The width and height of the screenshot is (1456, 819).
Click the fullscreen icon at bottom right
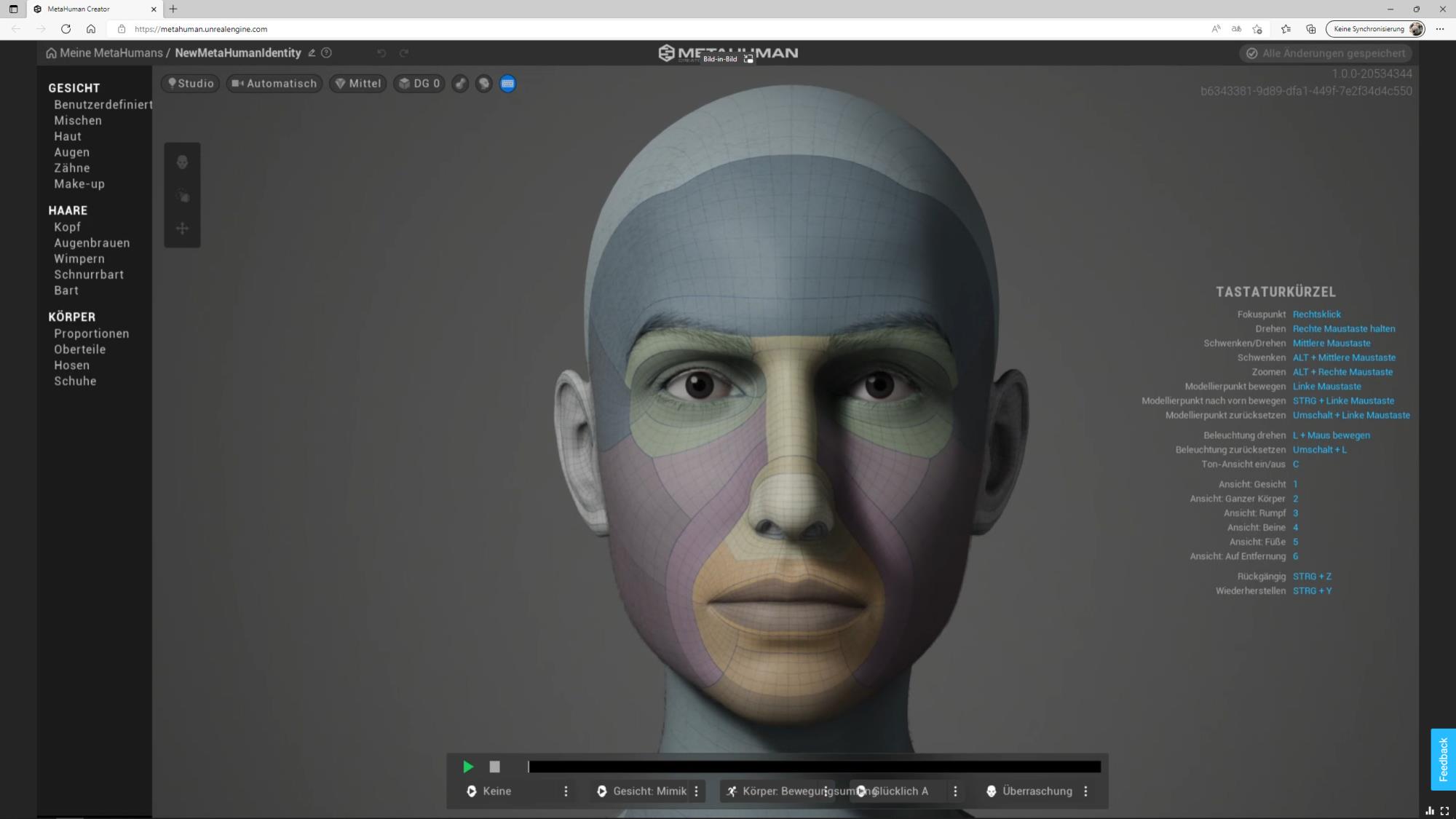click(x=1445, y=811)
